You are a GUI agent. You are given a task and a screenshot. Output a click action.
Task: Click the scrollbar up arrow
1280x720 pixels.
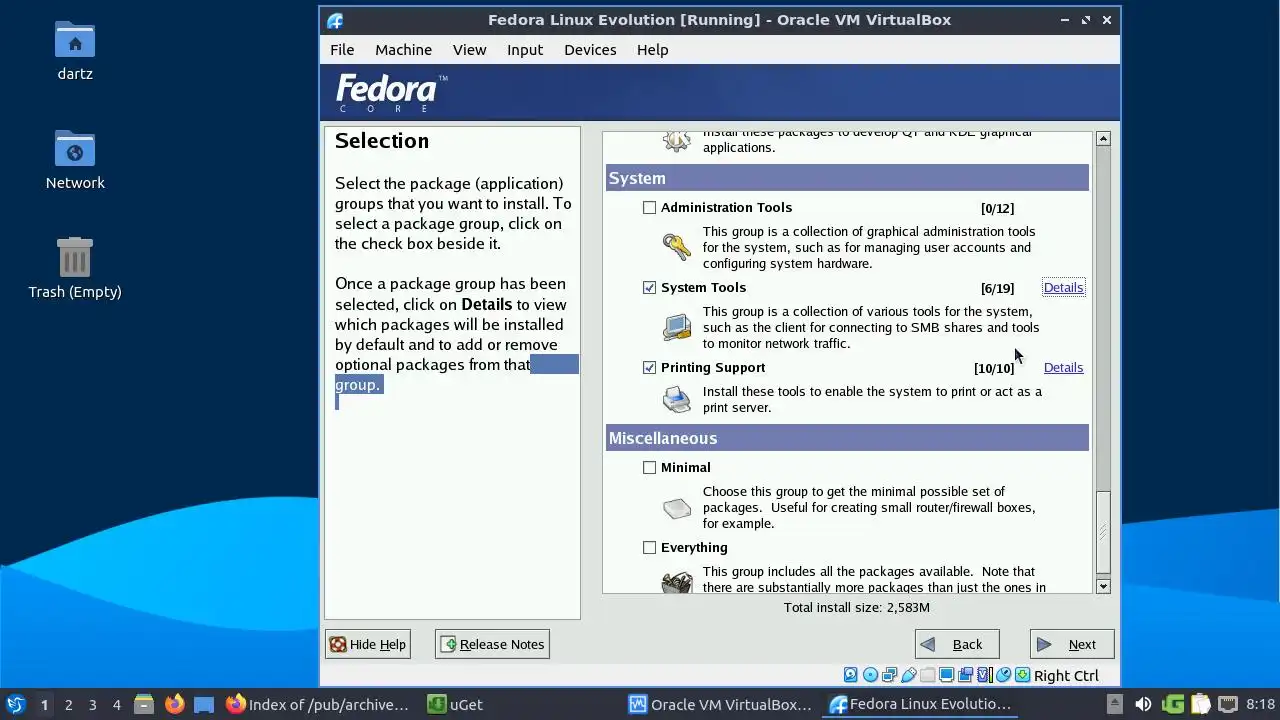[x=1103, y=139]
